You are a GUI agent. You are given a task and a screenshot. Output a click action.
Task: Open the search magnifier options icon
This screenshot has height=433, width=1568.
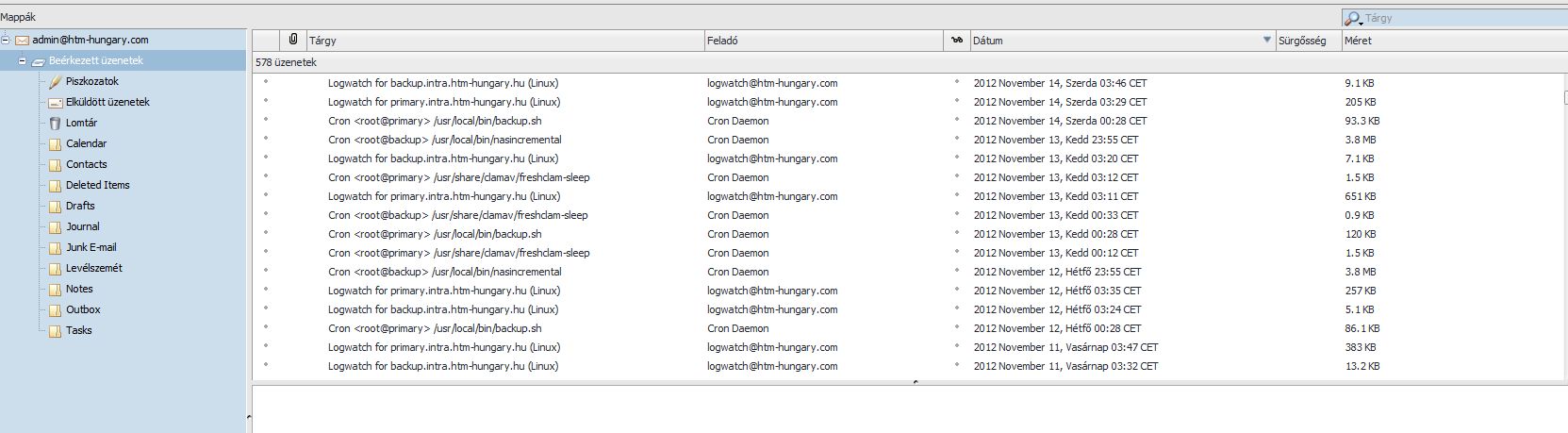tap(1353, 19)
